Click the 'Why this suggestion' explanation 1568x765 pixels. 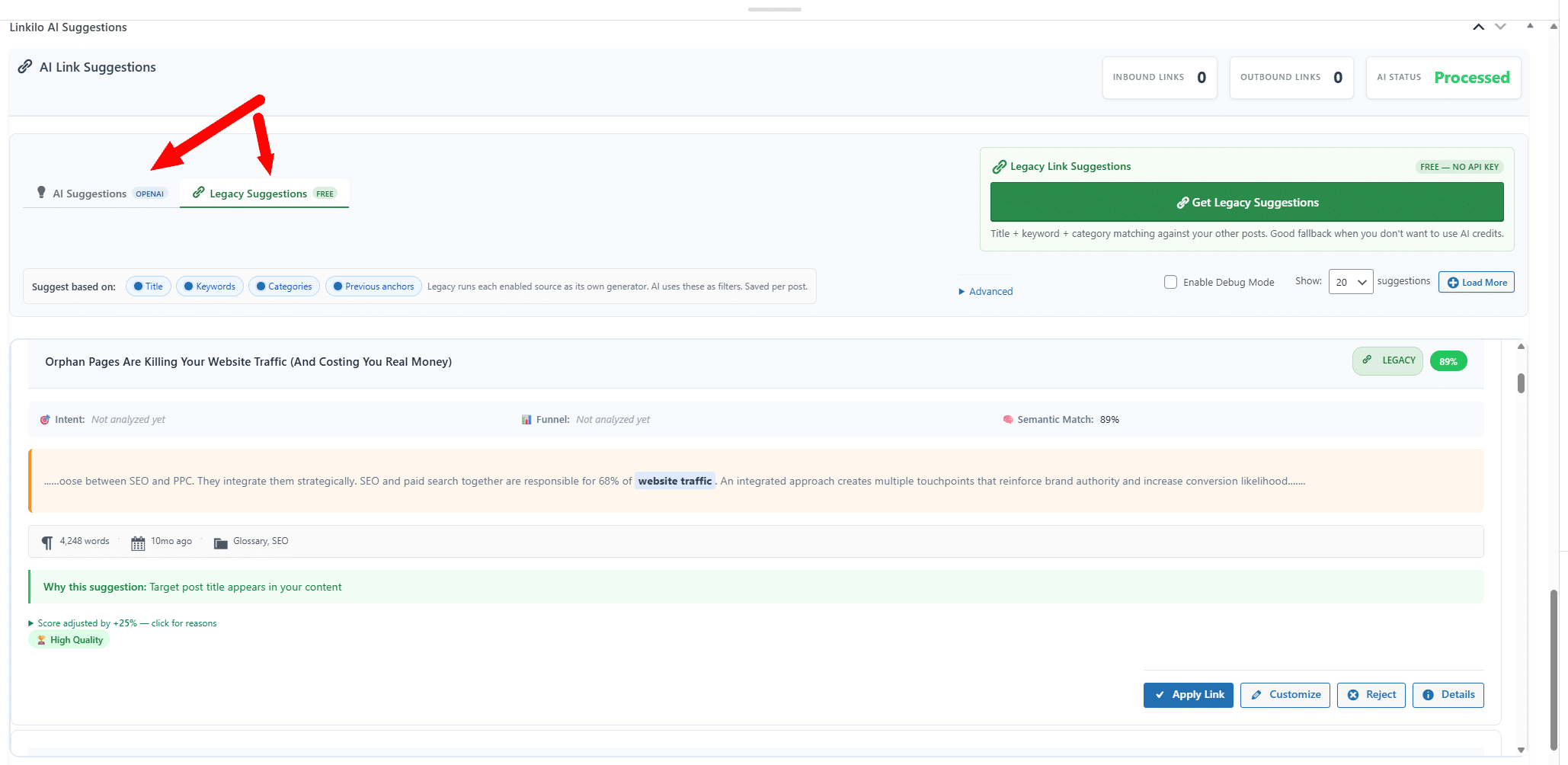click(756, 587)
